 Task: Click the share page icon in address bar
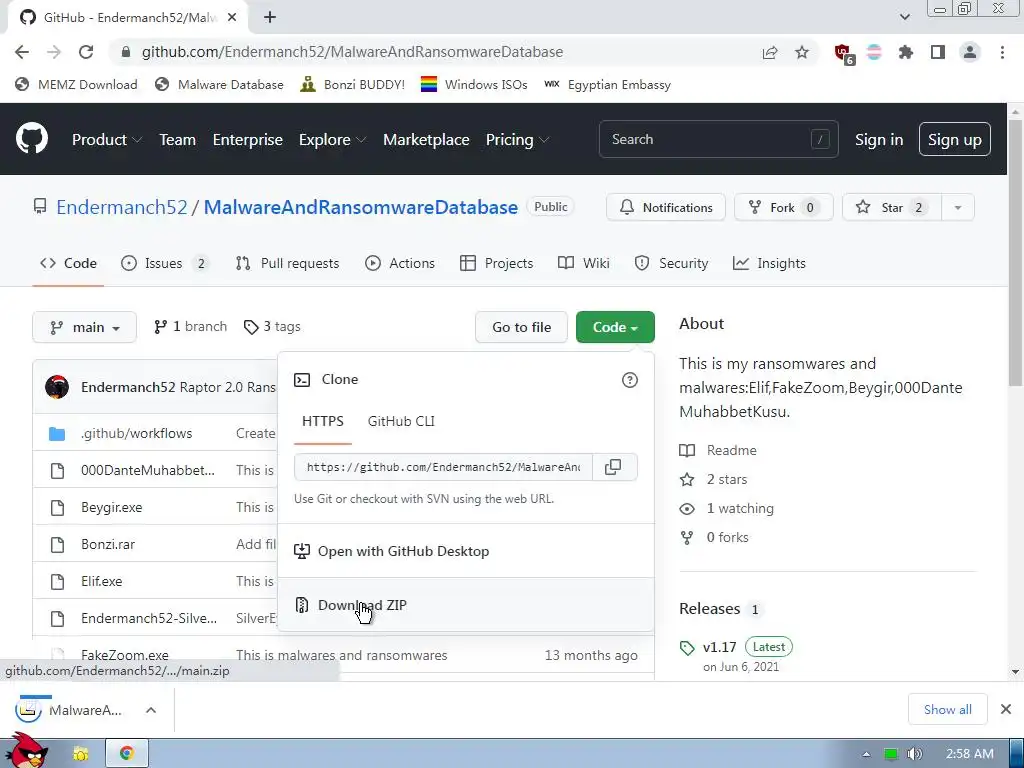click(x=770, y=52)
